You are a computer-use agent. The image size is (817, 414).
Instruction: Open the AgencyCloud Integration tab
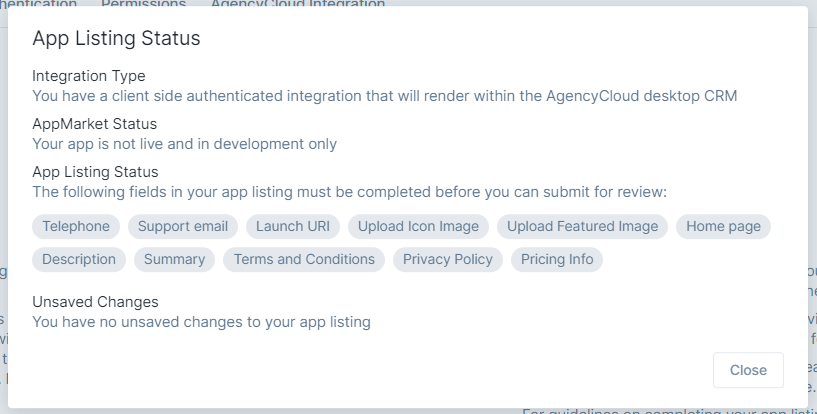tap(297, 4)
